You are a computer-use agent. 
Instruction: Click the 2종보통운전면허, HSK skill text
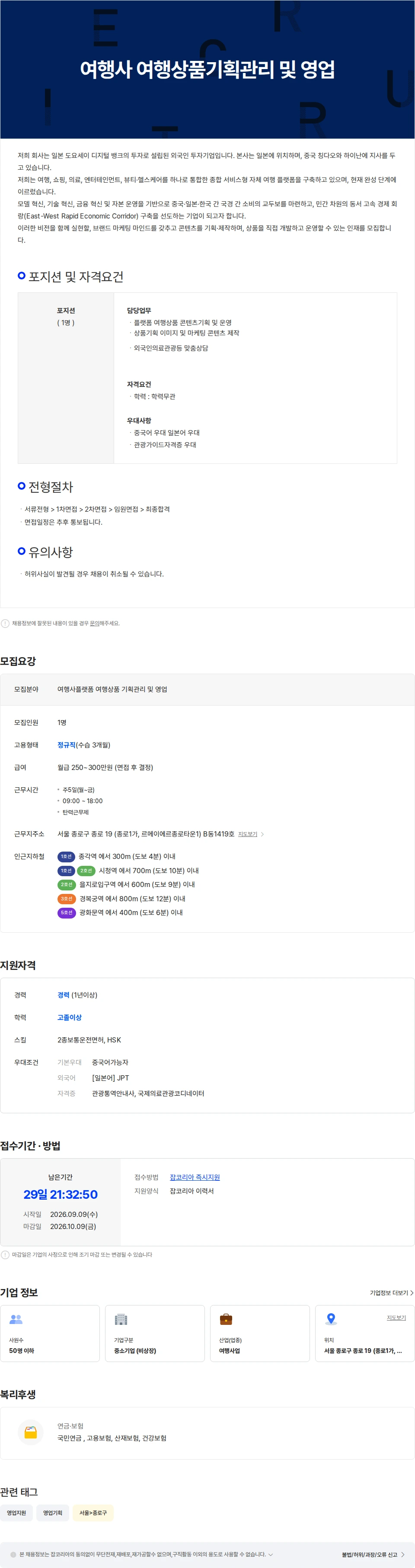(x=89, y=1040)
